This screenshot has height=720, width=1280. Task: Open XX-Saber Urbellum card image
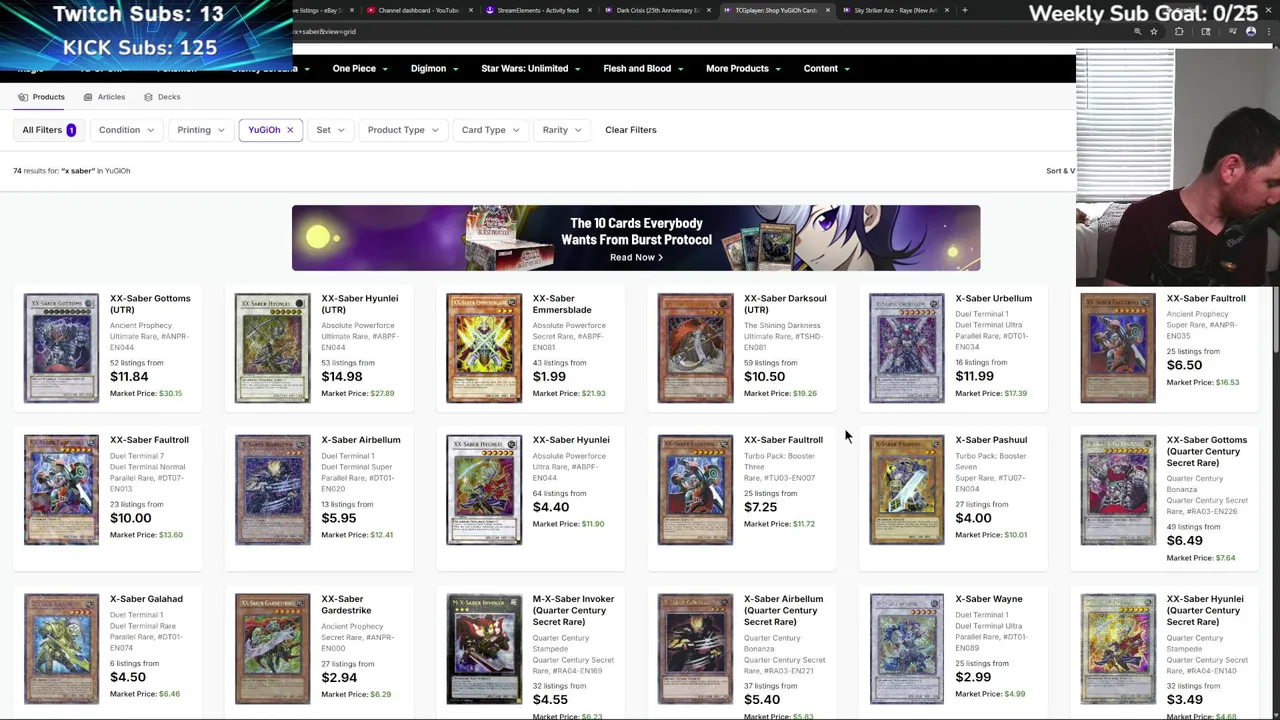pyautogui.click(x=906, y=348)
